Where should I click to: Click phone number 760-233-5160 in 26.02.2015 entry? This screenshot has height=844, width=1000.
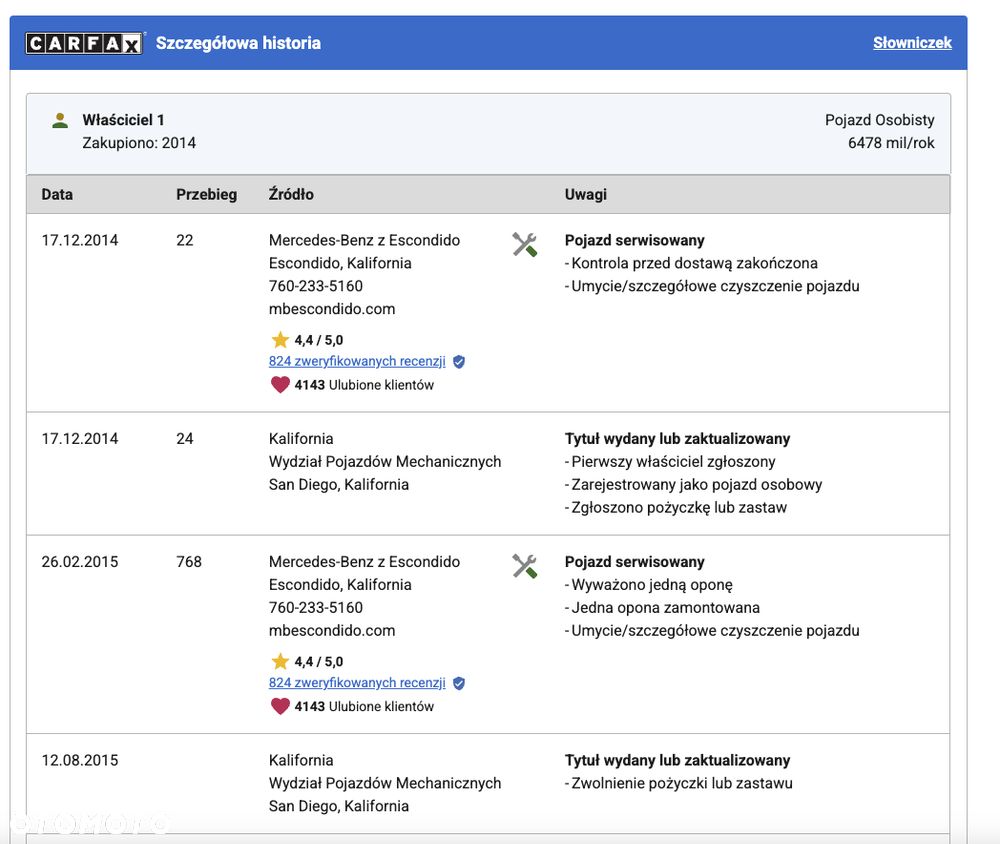coord(316,608)
